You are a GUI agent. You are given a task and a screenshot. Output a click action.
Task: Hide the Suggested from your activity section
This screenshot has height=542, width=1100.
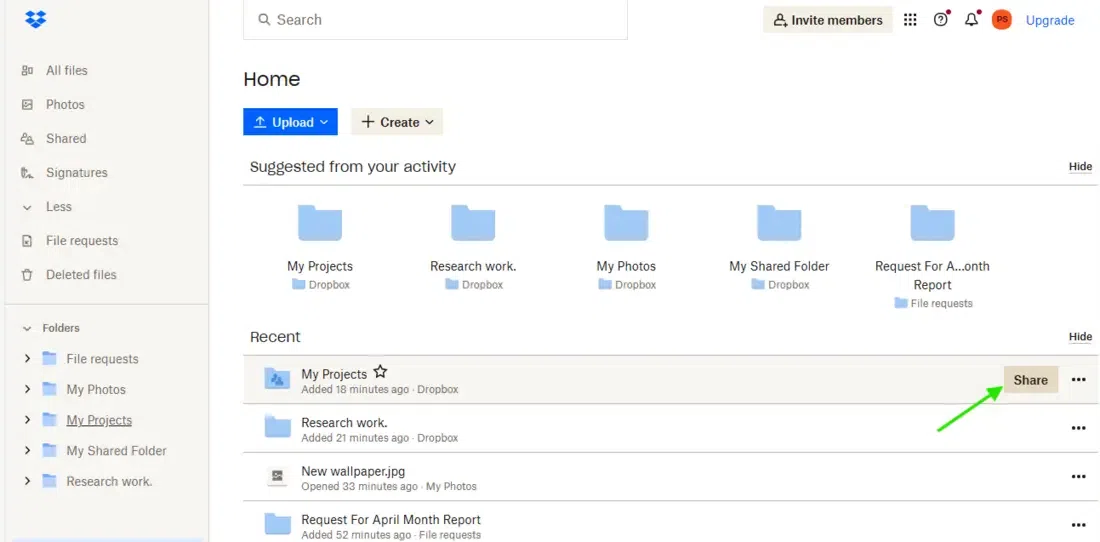[x=1080, y=167]
